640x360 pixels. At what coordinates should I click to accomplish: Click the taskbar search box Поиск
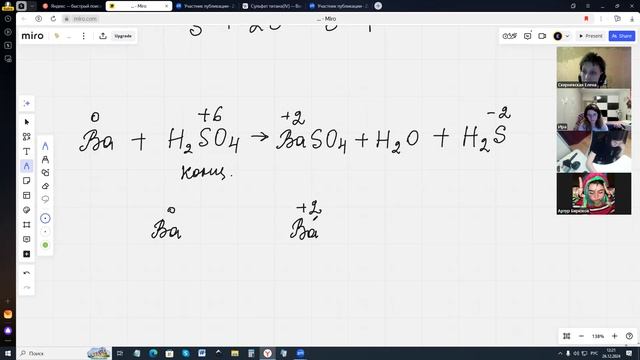(x=53, y=353)
